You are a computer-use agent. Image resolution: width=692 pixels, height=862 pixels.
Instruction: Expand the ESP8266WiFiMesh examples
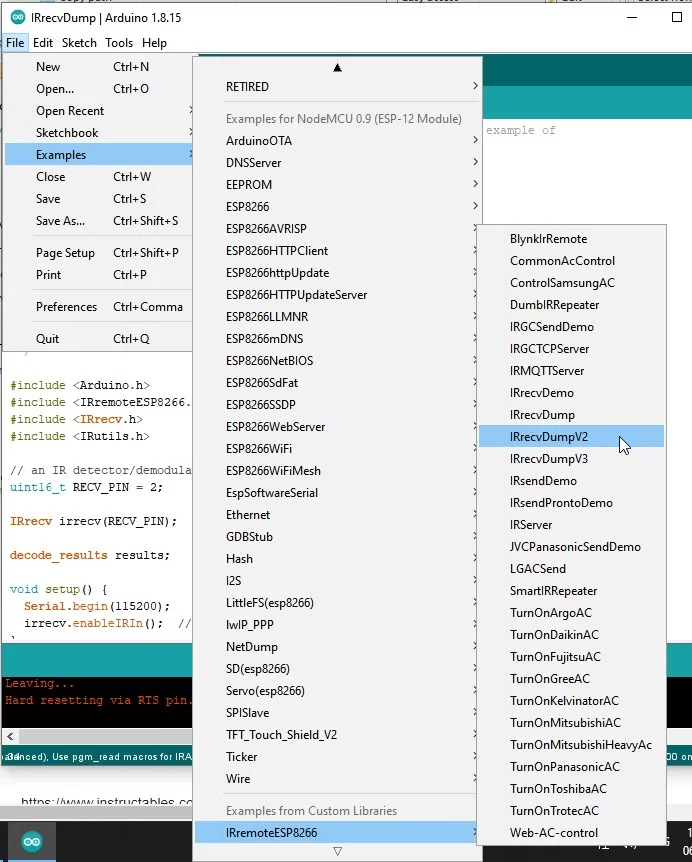tap(336, 470)
